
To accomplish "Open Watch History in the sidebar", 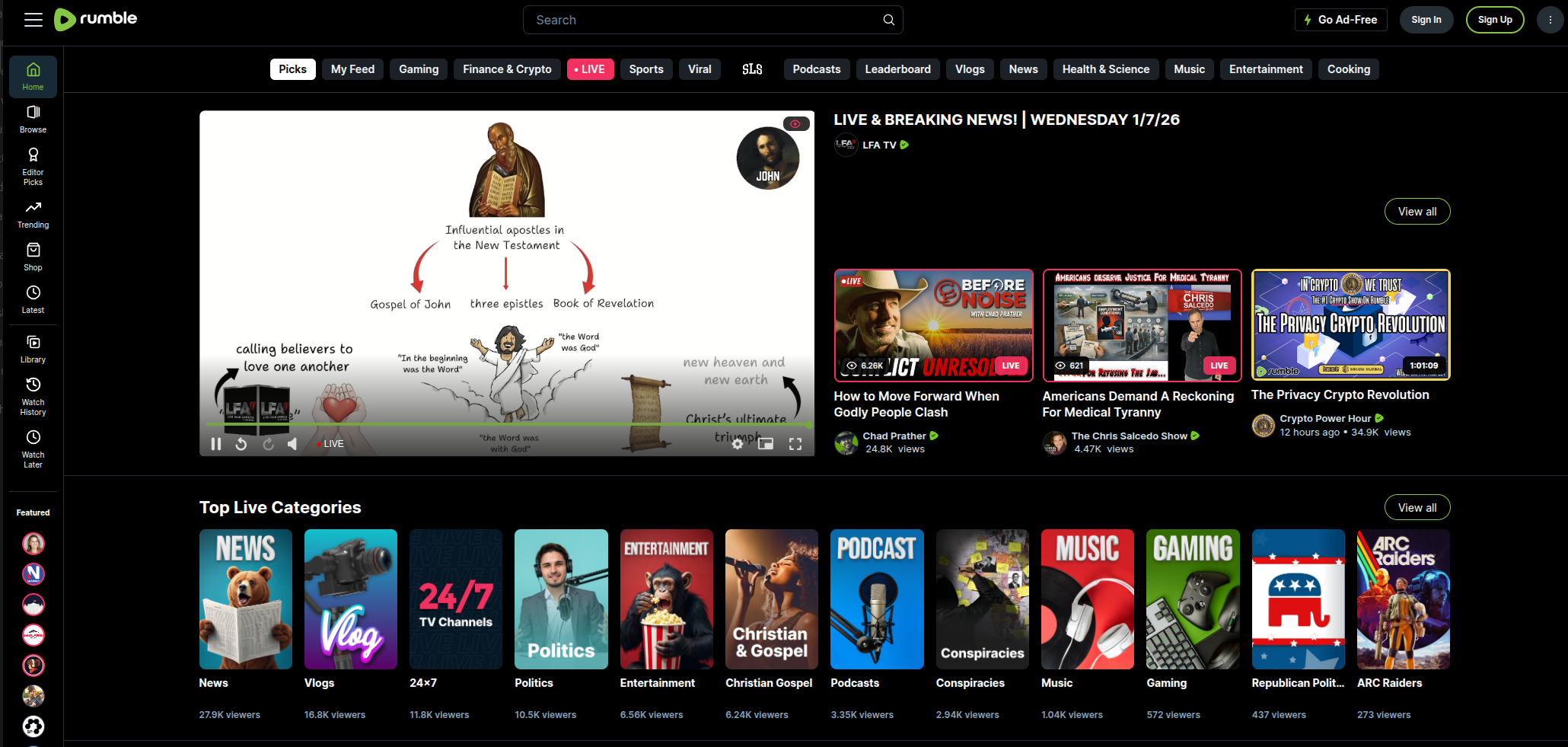I will (33, 395).
